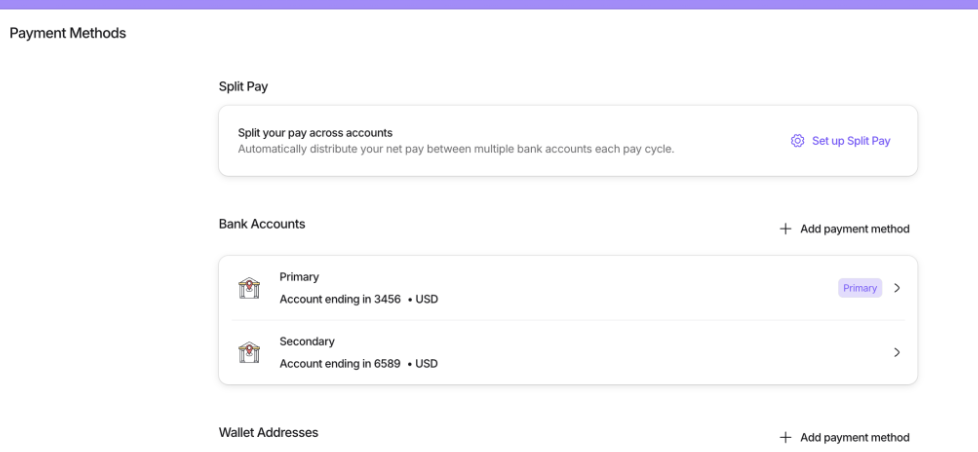Click the bank icon of the Secondary account
Viewport: 978px width, 452px height.
tap(249, 352)
